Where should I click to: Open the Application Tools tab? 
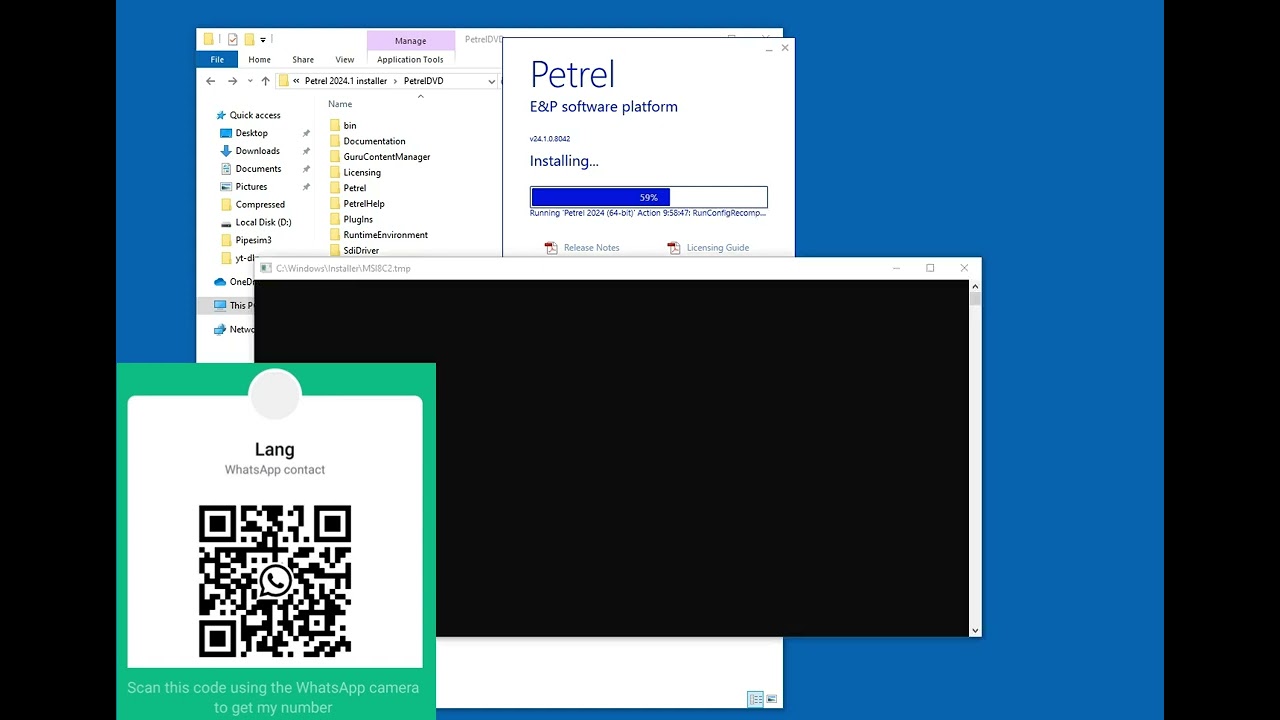click(x=410, y=59)
